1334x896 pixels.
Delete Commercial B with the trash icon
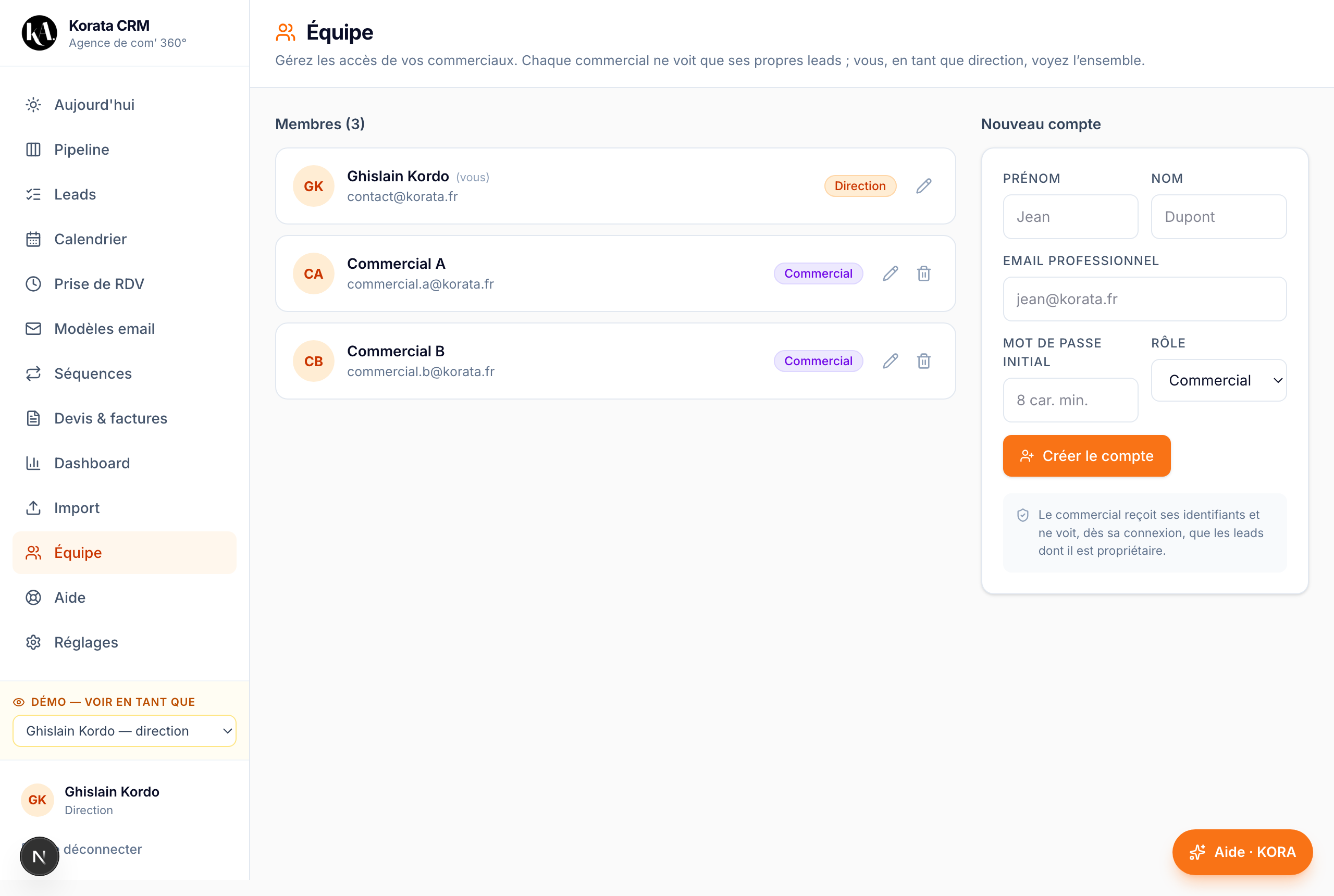pyautogui.click(x=923, y=360)
